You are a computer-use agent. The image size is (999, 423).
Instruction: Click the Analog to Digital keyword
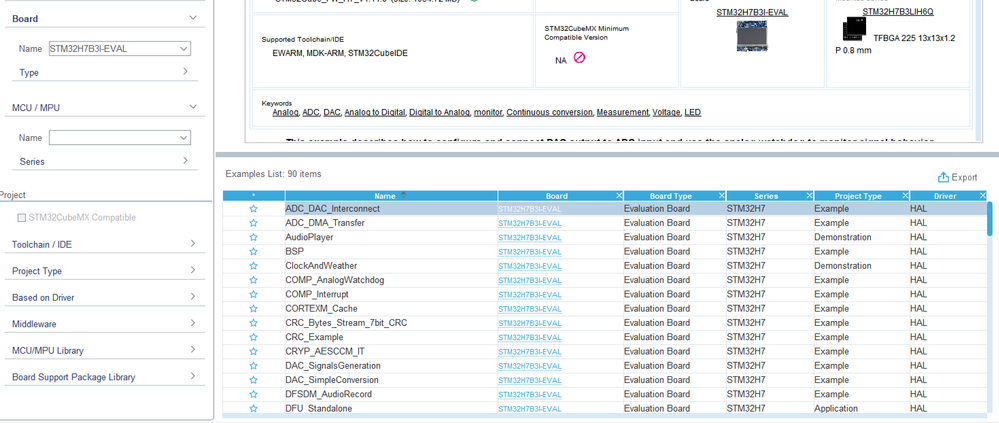point(375,113)
